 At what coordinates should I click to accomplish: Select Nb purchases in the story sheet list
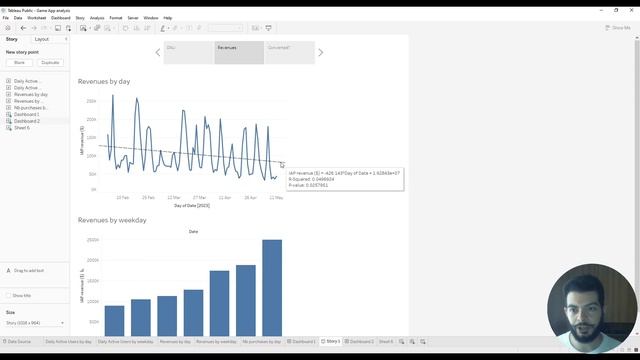coord(31,108)
